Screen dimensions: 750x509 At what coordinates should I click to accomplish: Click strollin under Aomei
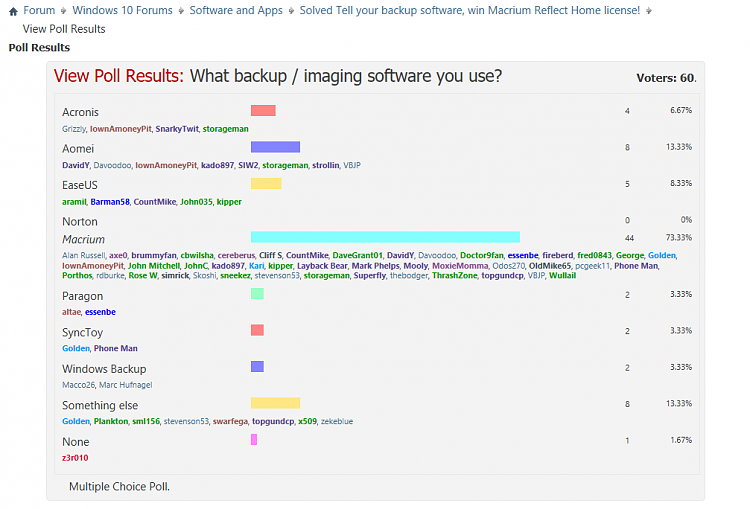coord(326,165)
